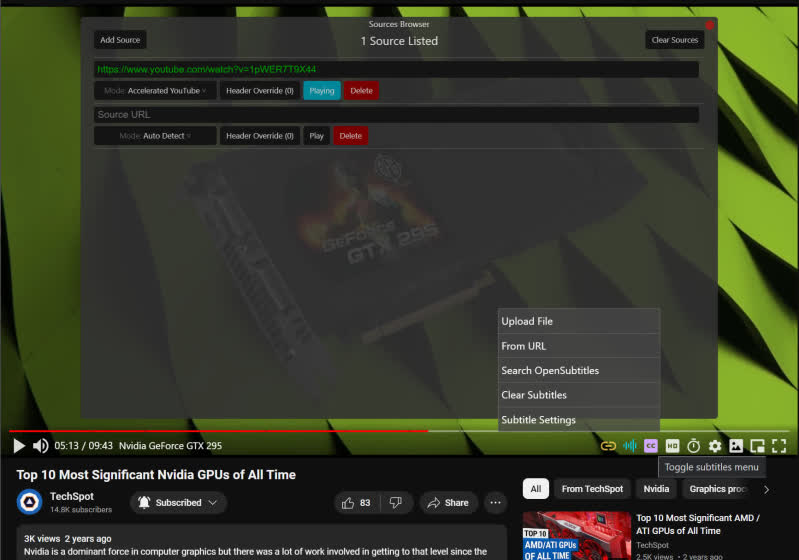Open the HD video quality icon
Image resolution: width=799 pixels, height=560 pixels.
(x=672, y=446)
